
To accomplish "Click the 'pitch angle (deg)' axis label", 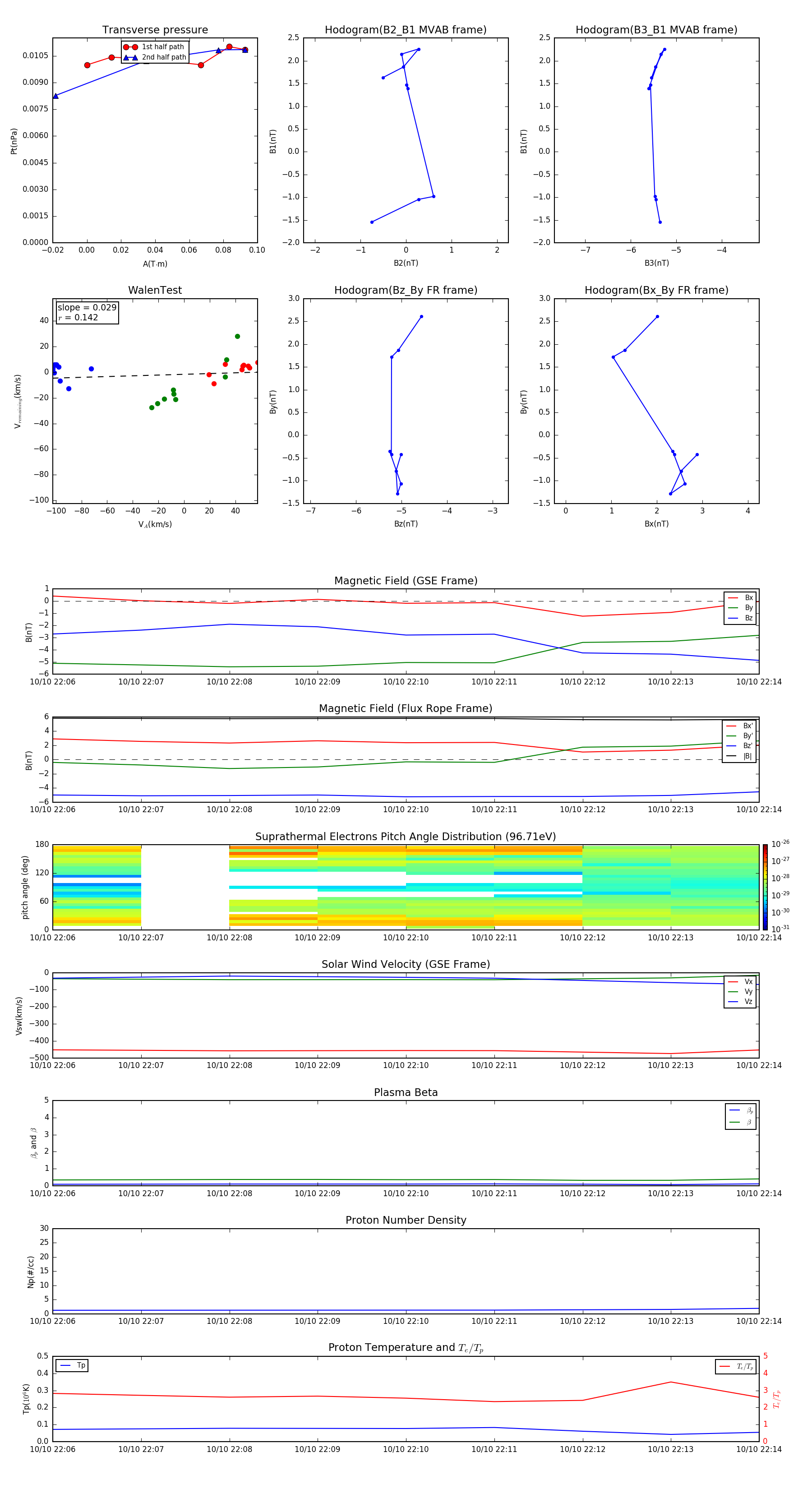I will [x=25, y=887].
